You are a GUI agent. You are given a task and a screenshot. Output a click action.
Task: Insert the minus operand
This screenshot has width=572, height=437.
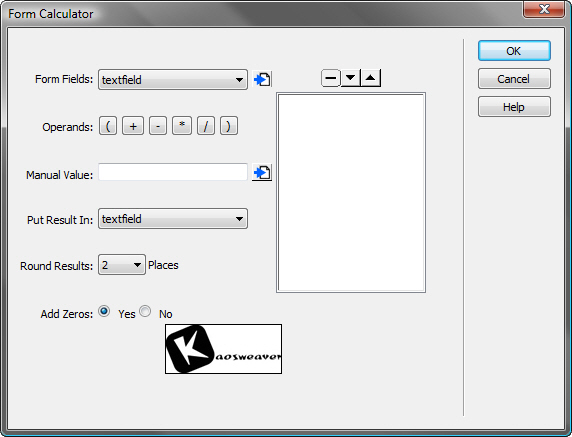click(x=158, y=126)
